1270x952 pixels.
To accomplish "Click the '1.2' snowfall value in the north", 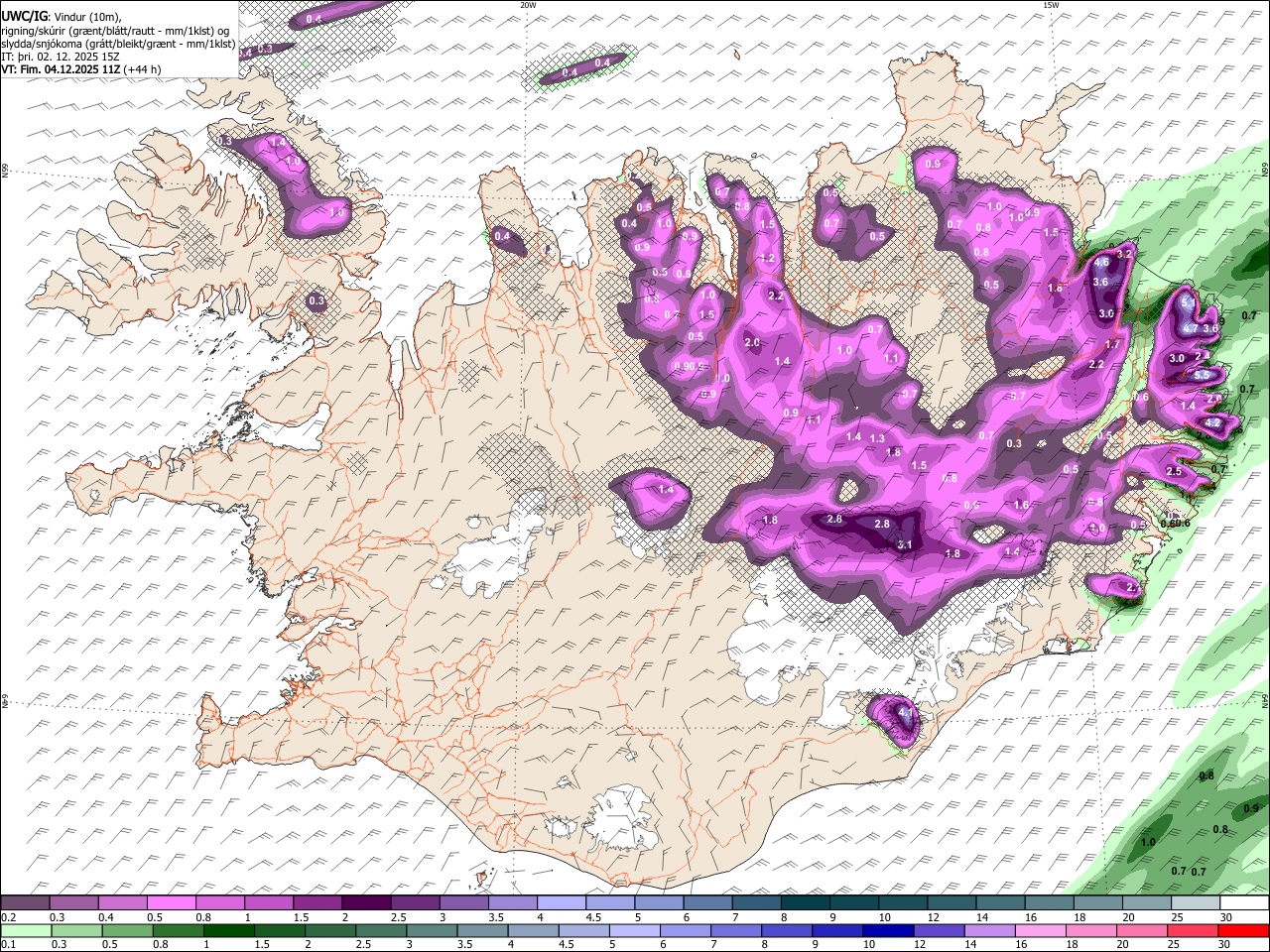I will click(x=767, y=258).
